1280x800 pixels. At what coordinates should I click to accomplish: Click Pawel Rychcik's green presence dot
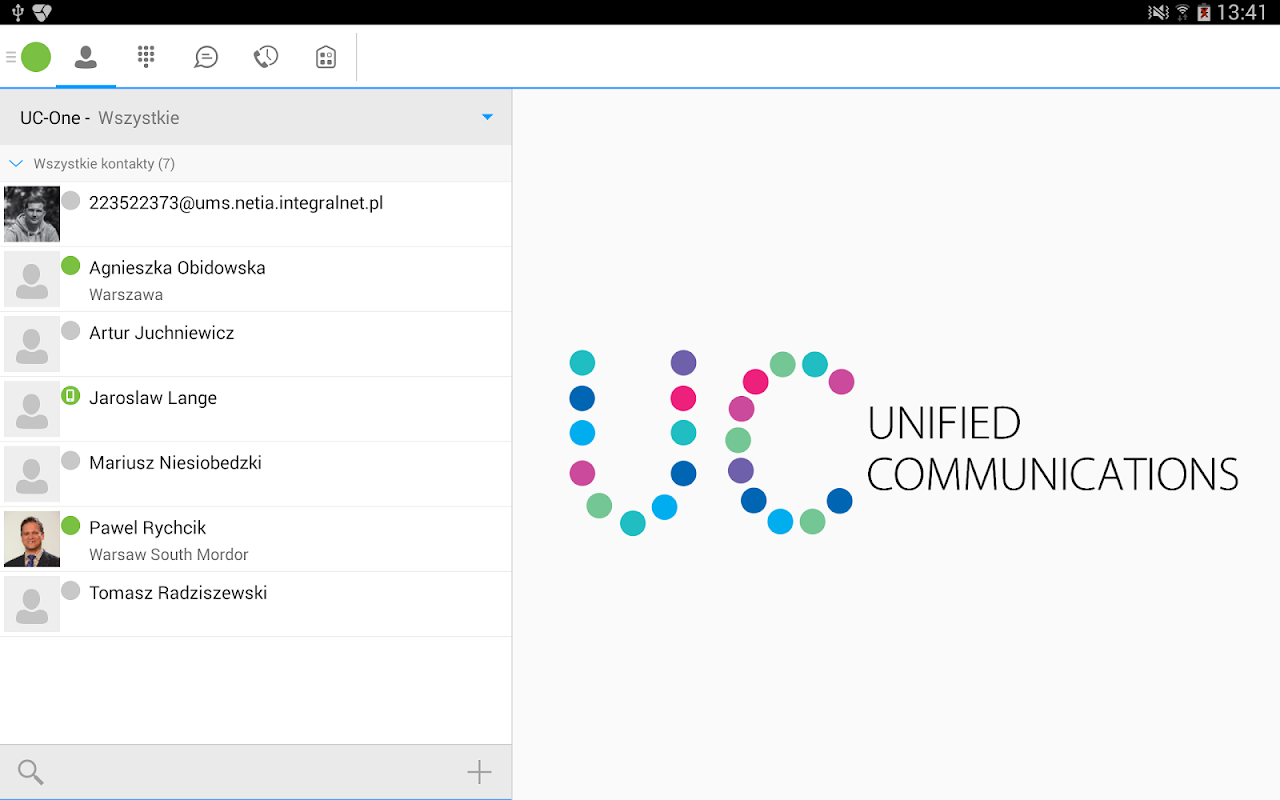coord(70,525)
